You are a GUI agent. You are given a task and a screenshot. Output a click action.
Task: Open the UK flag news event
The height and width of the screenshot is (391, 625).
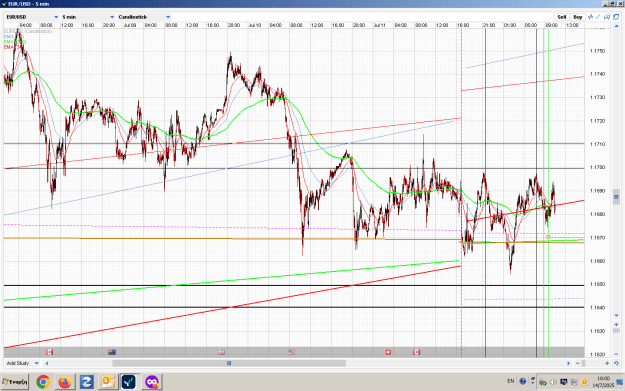[x=221, y=352]
